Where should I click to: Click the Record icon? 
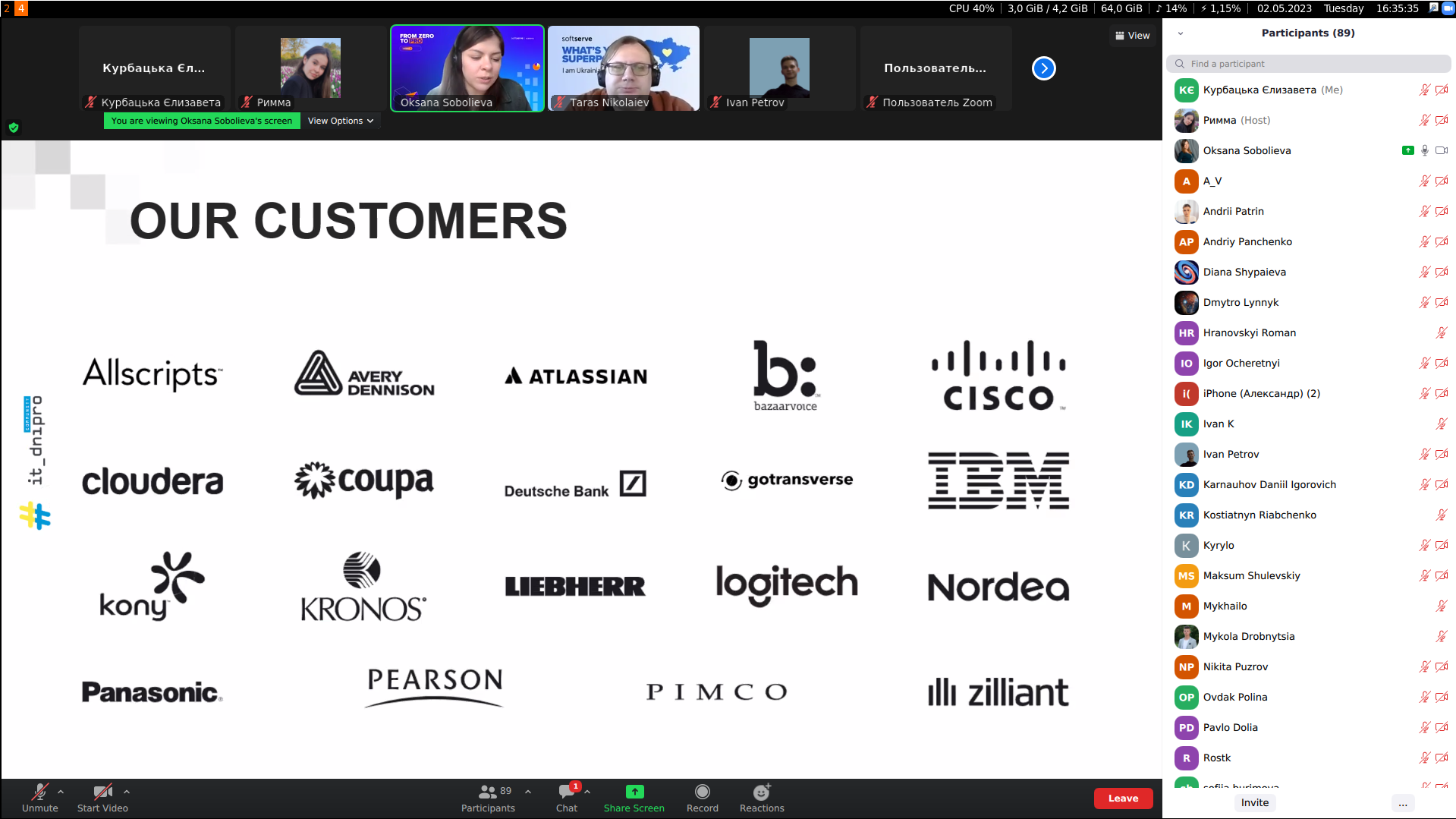pyautogui.click(x=703, y=792)
